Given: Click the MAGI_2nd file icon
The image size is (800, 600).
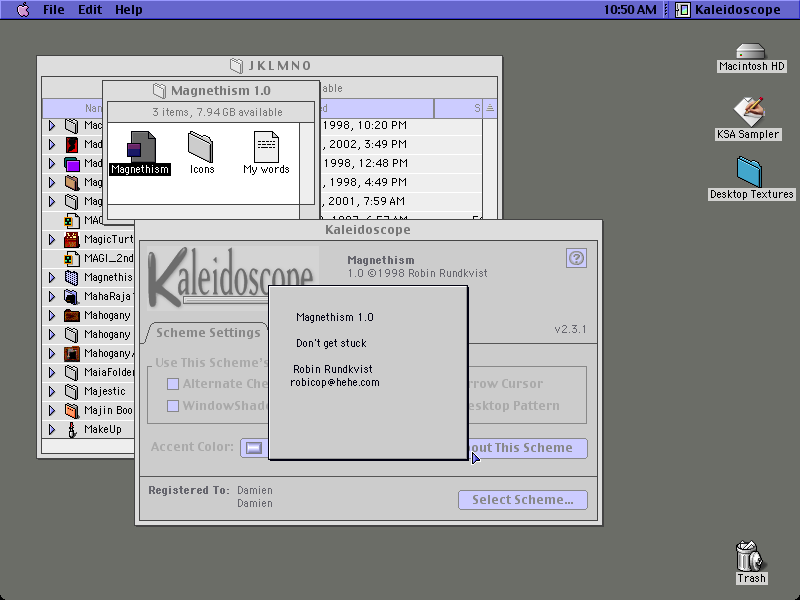Looking at the screenshot, I should (71, 258).
